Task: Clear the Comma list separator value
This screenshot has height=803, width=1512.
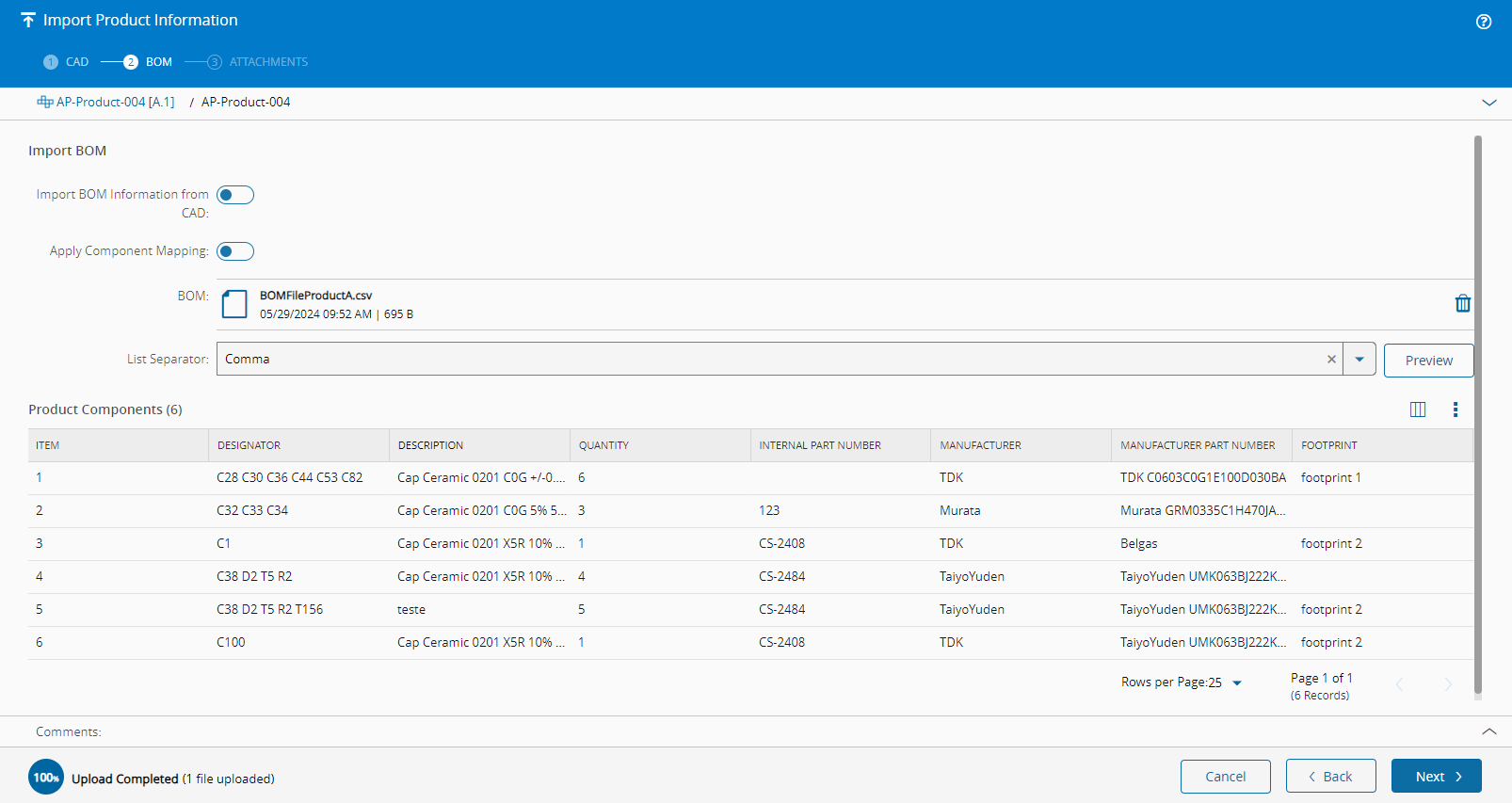Action: (x=1331, y=360)
